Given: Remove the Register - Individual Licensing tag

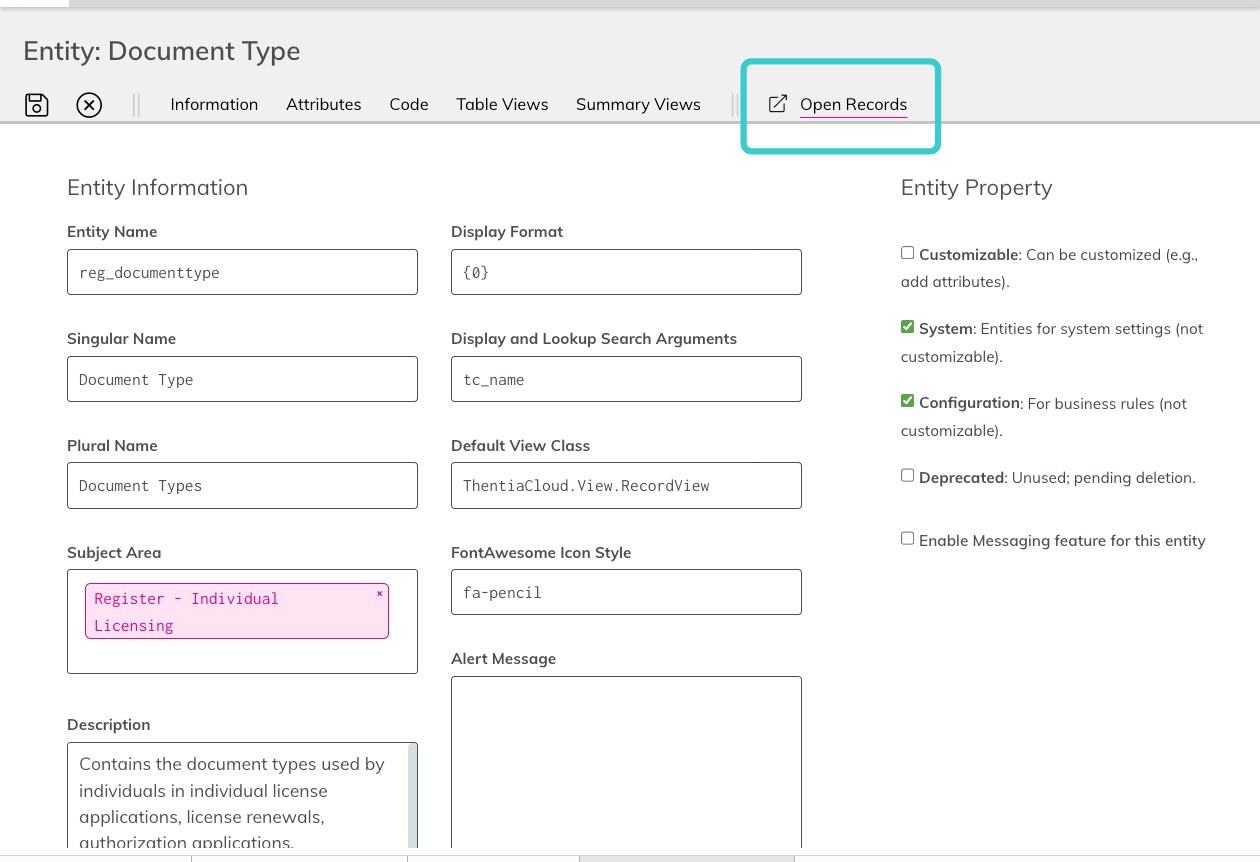Looking at the screenshot, I should tap(379, 594).
